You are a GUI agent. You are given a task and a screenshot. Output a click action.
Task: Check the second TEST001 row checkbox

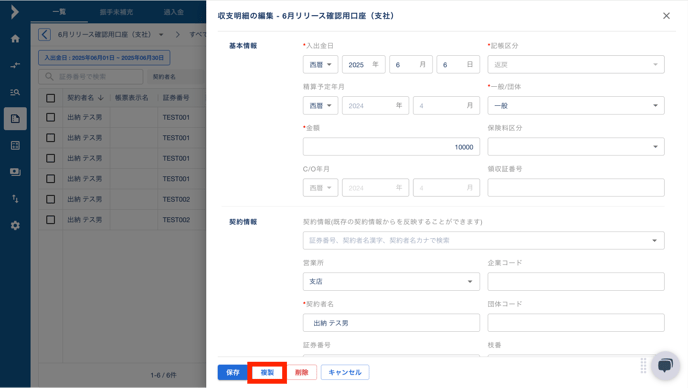[x=50, y=138]
